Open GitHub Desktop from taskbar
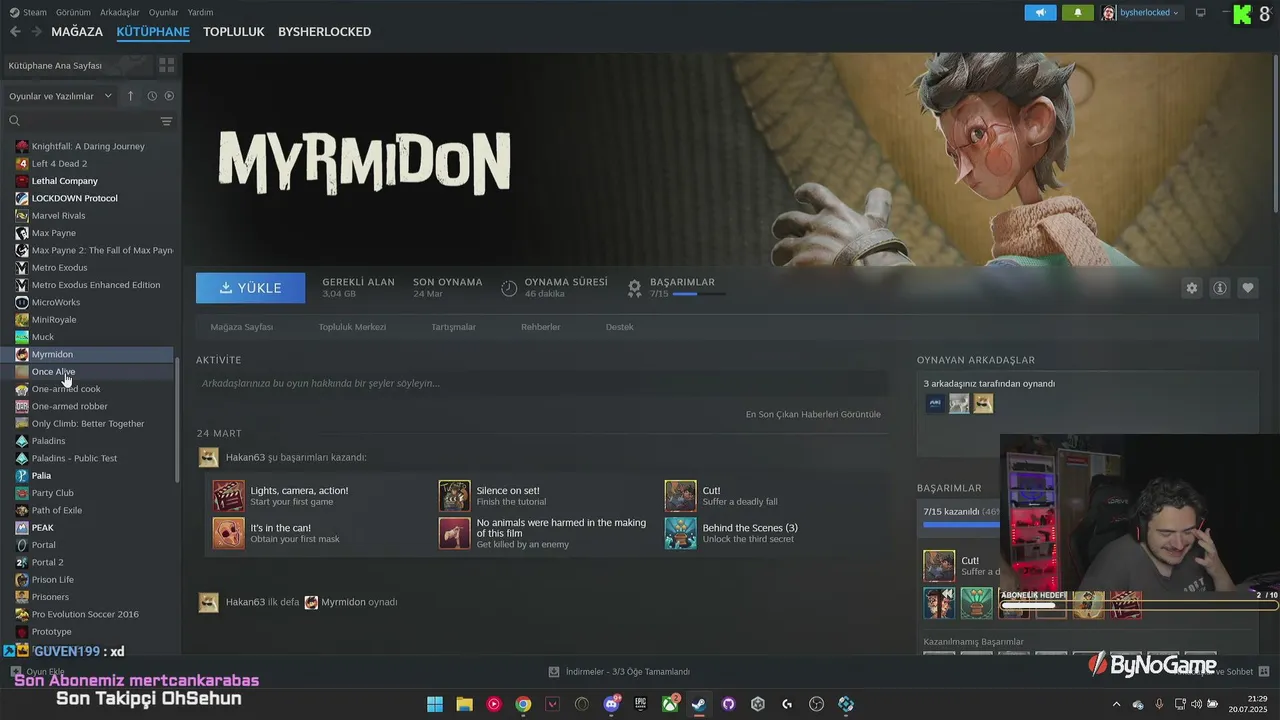This screenshot has height=720, width=1280. (728, 704)
